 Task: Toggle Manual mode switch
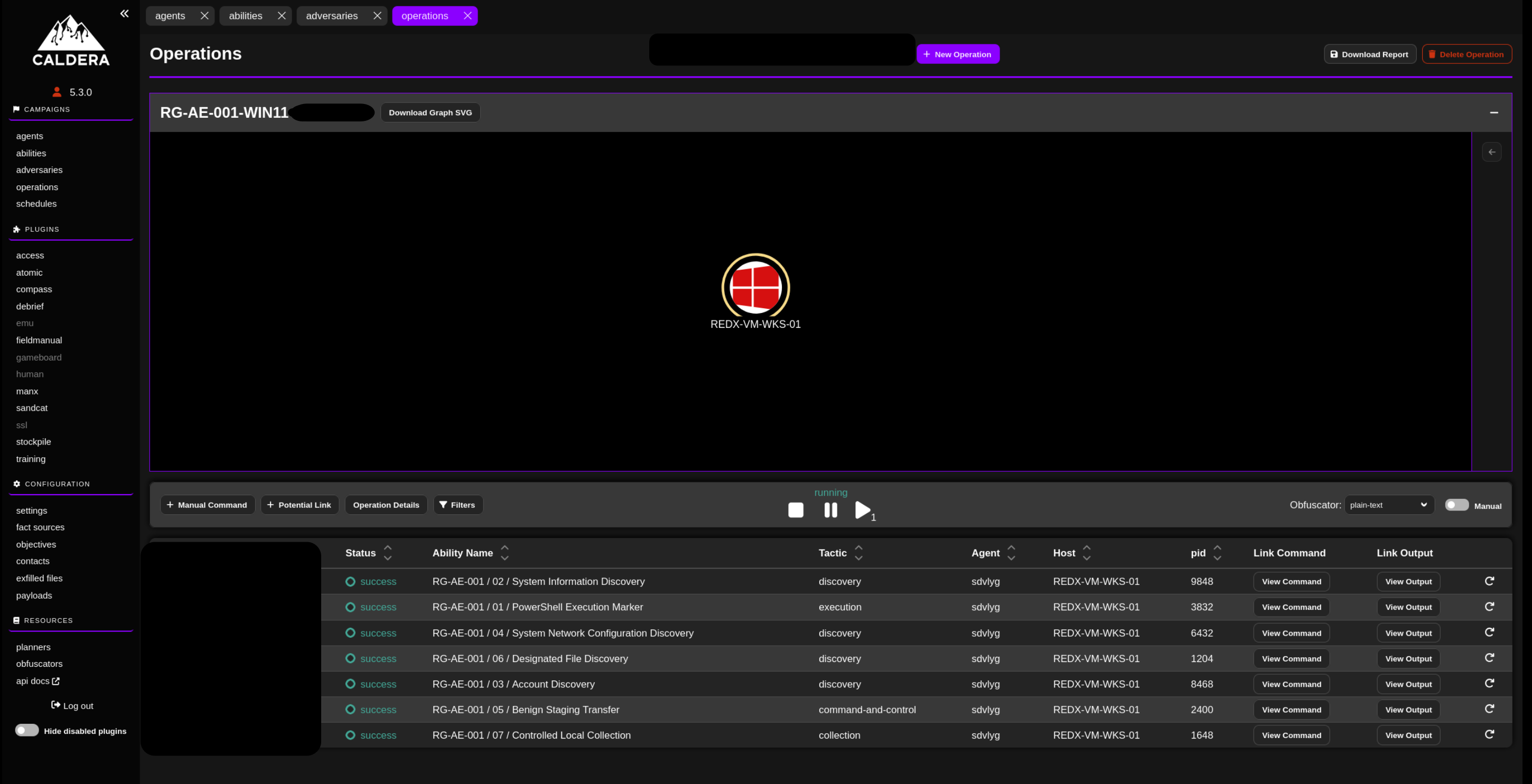[1456, 505]
